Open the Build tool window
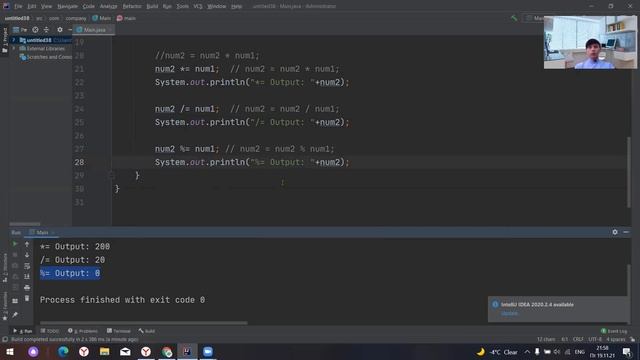Screen dimensions: 640x360 coord(147,331)
